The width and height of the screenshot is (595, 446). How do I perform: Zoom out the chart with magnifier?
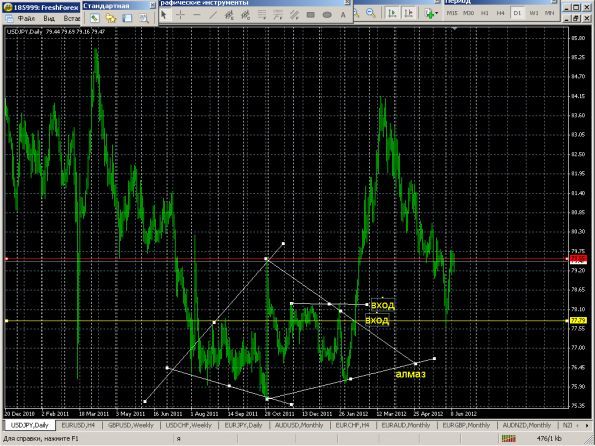tap(370, 13)
